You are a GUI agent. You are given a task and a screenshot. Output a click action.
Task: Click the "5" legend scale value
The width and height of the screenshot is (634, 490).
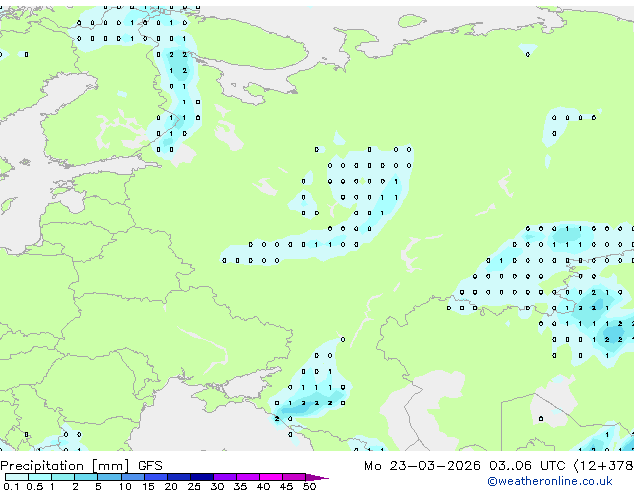(x=98, y=486)
